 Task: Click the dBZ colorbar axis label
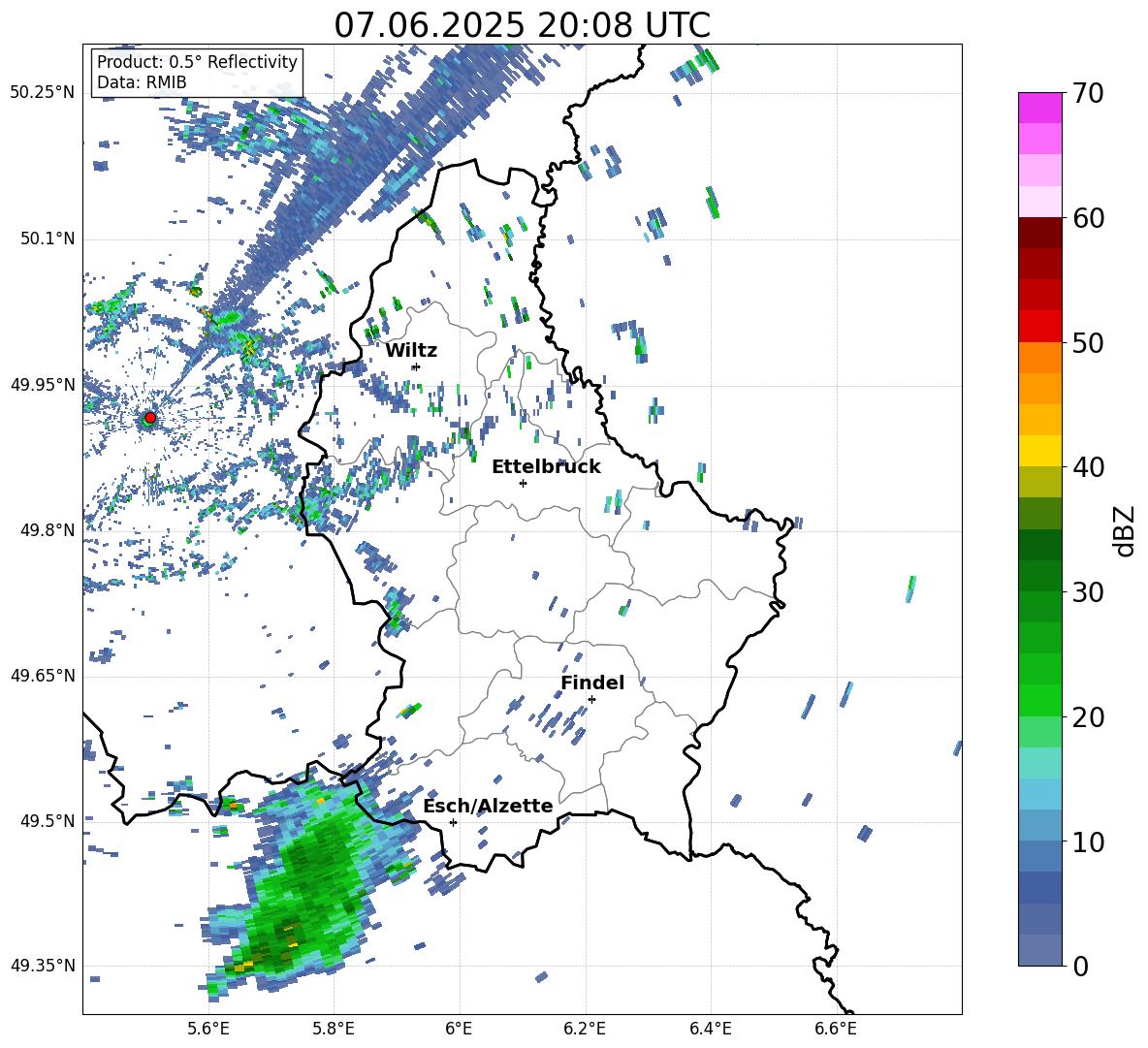click(1126, 530)
